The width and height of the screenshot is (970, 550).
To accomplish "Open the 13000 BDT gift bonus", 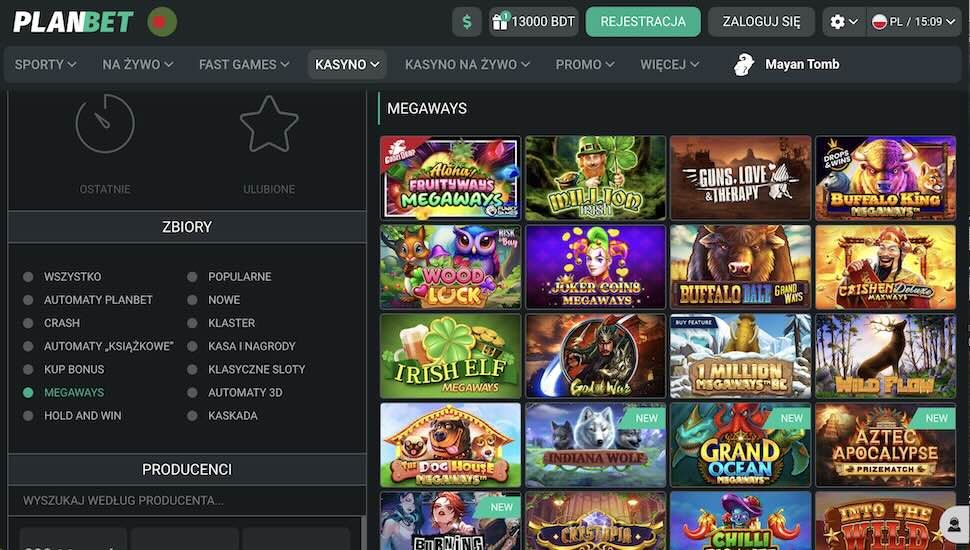I will (x=534, y=22).
